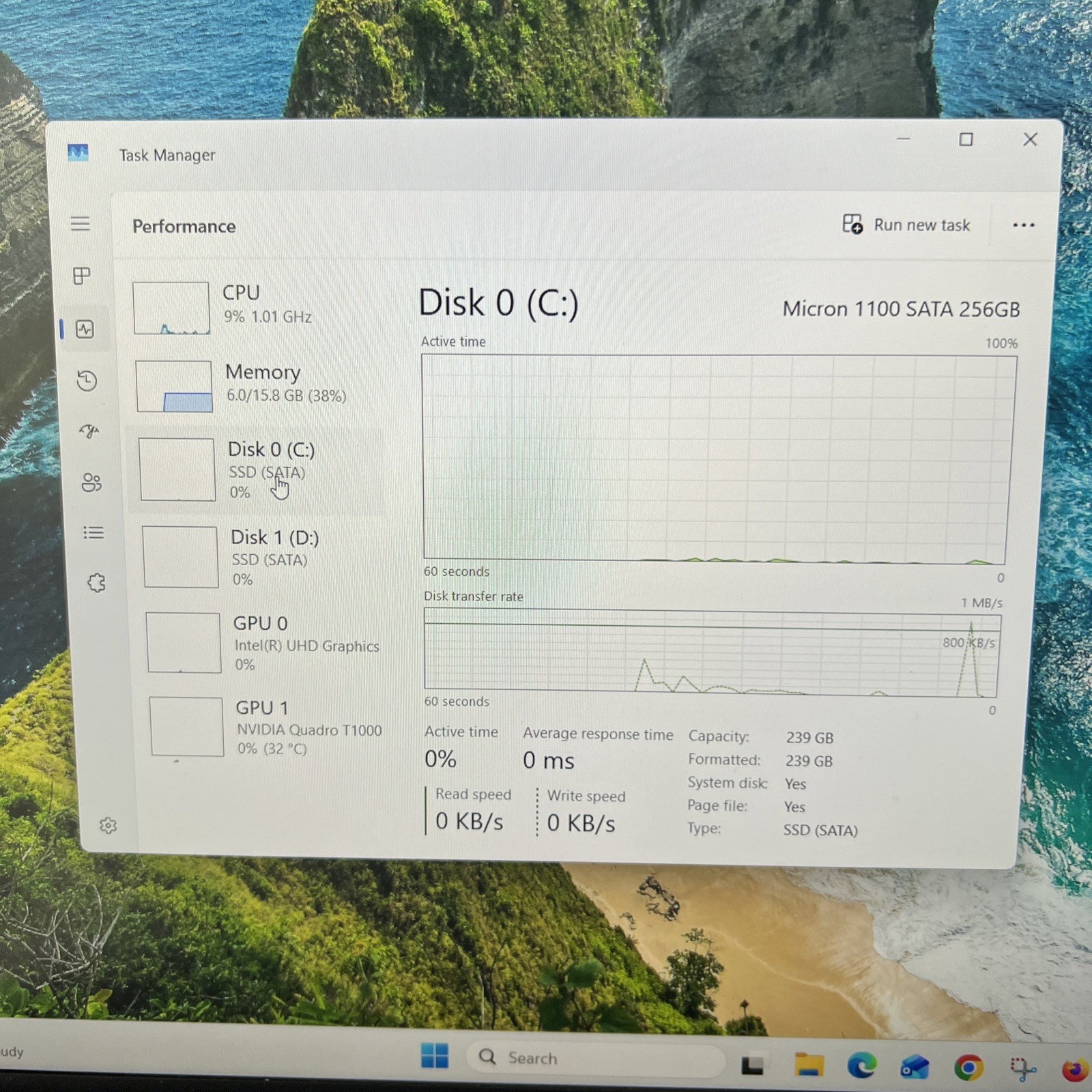Viewport: 1092px width, 1092px height.
Task: Open Task Manager Settings gear icon
Action: [x=108, y=826]
